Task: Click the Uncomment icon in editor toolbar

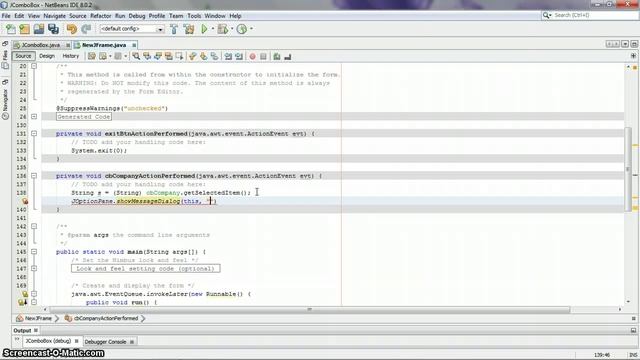Action: coord(288,56)
